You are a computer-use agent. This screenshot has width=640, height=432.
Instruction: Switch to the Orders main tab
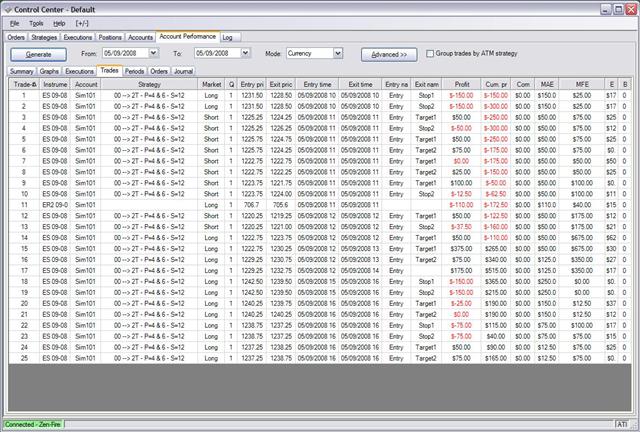[x=16, y=37]
